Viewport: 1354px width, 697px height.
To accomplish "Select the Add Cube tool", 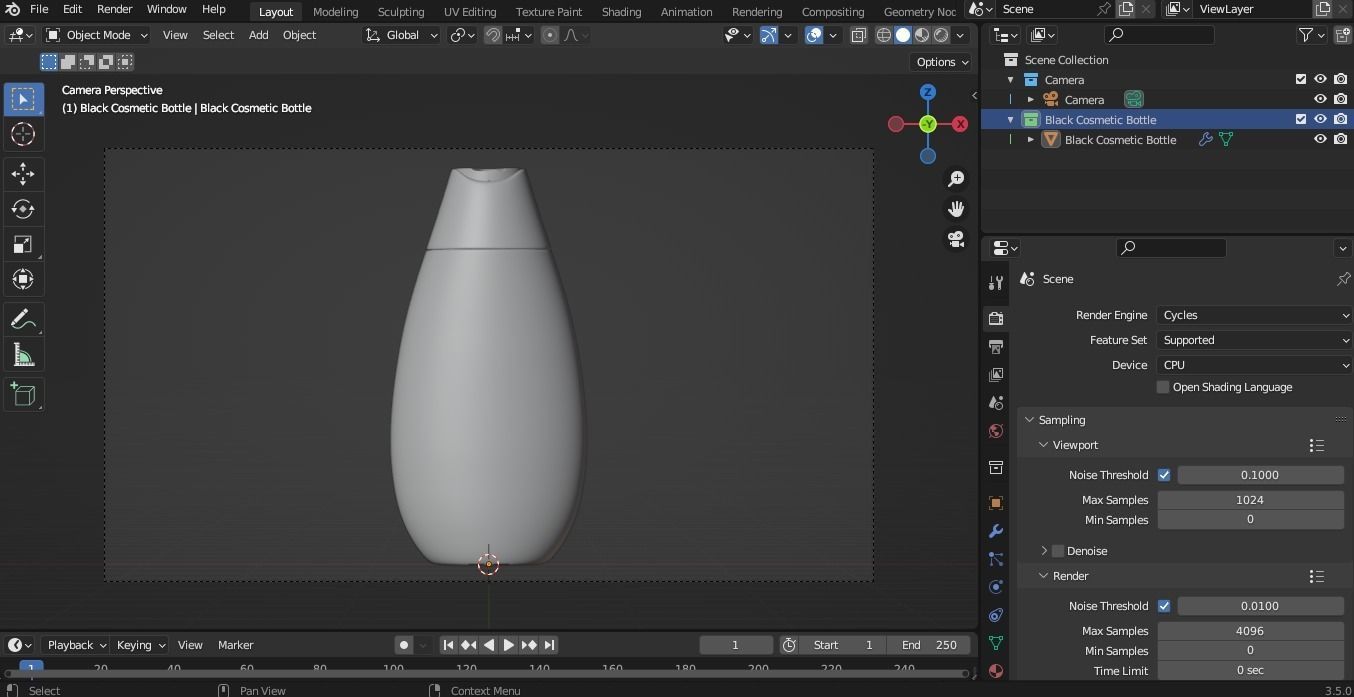I will [x=23, y=395].
